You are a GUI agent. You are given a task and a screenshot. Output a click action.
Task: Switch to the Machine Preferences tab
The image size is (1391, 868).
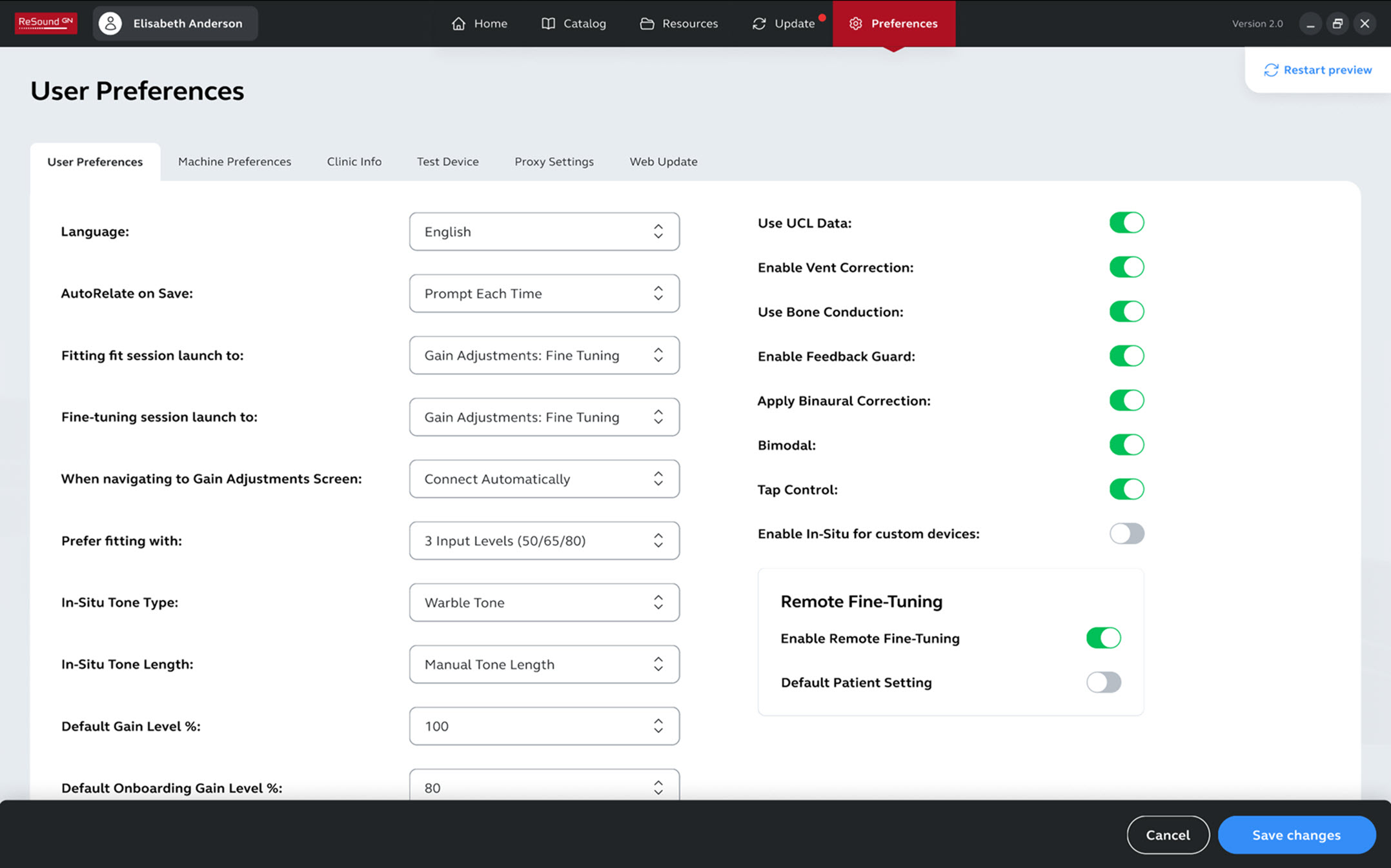[x=234, y=161]
